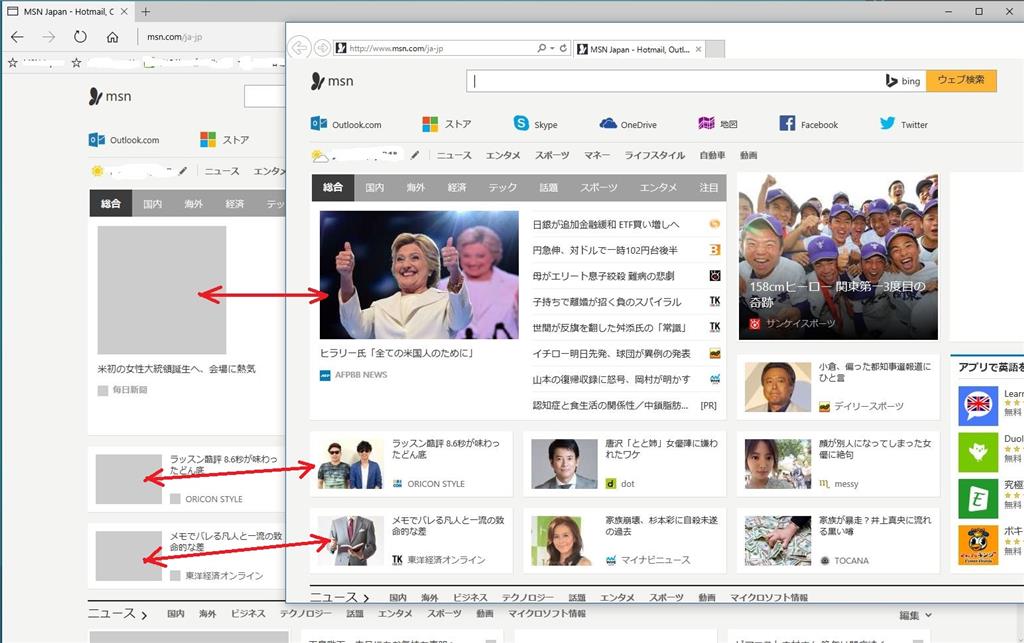
Task: Open マイクロソフト情報 link in Edge window
Action: coord(547,614)
